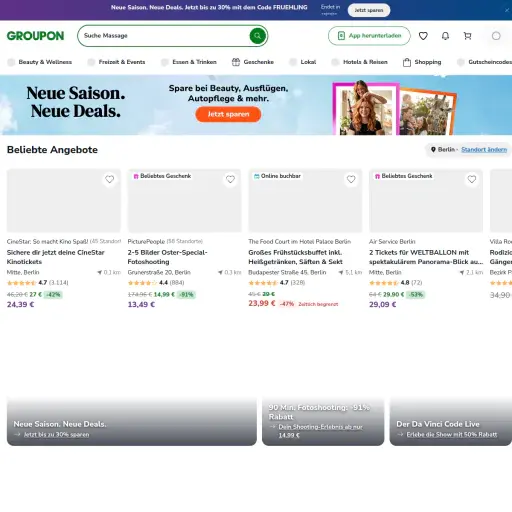Screen dimensions: 512x512
Task: Click the 29,09 € price
Action: [x=383, y=304]
